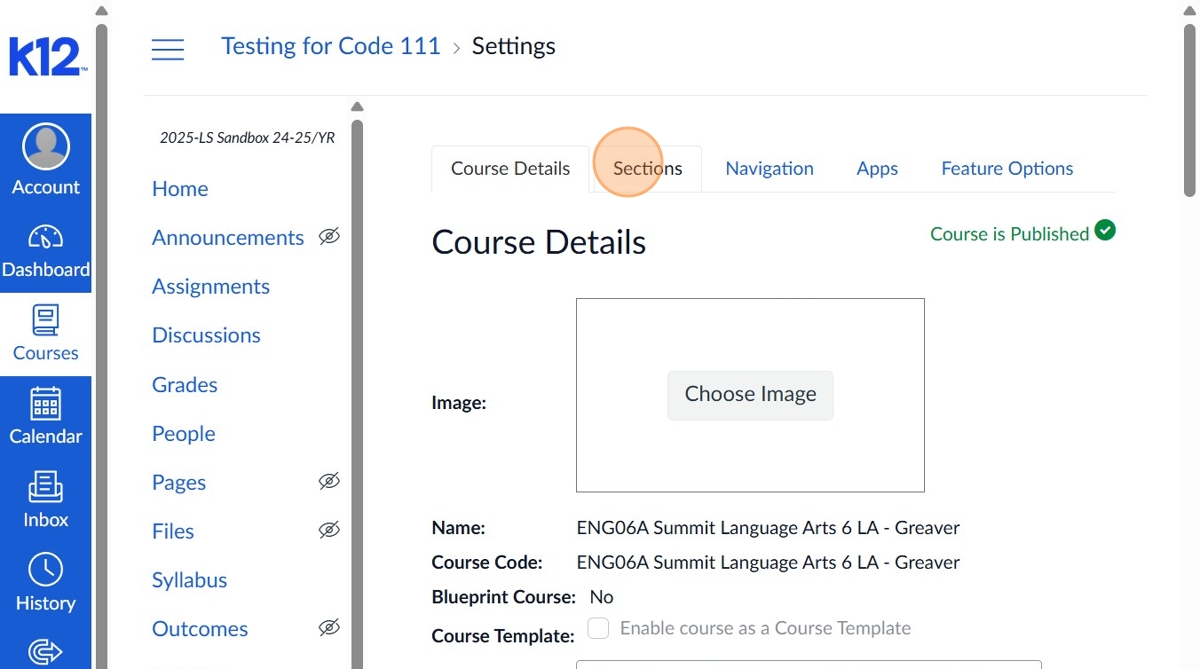Click the hidden-eye icon beside Files
The width and height of the screenshot is (1200, 669).
(329, 531)
